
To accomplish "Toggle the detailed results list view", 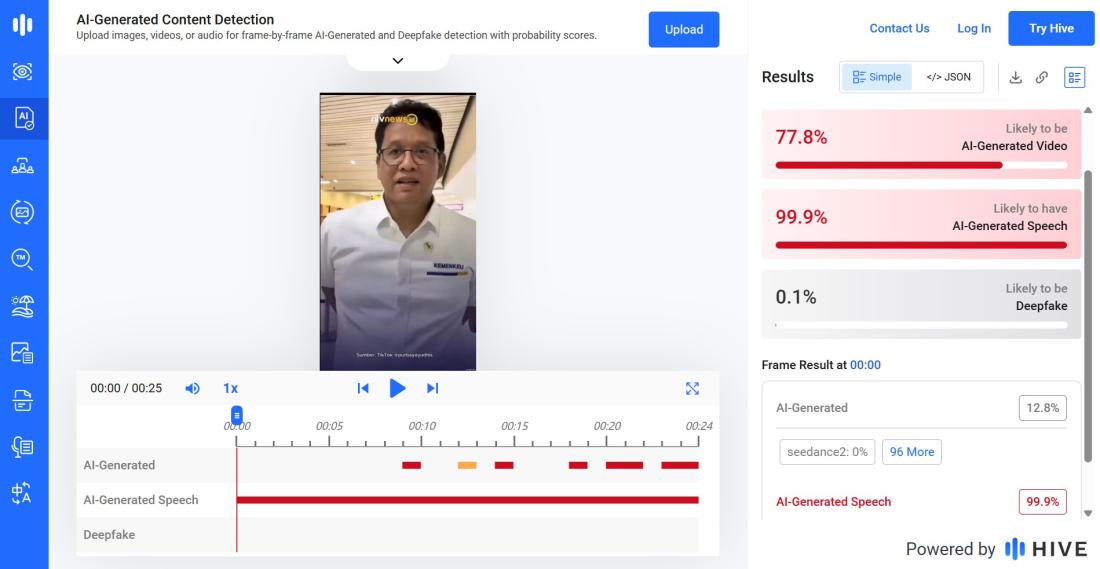I will (x=1074, y=77).
